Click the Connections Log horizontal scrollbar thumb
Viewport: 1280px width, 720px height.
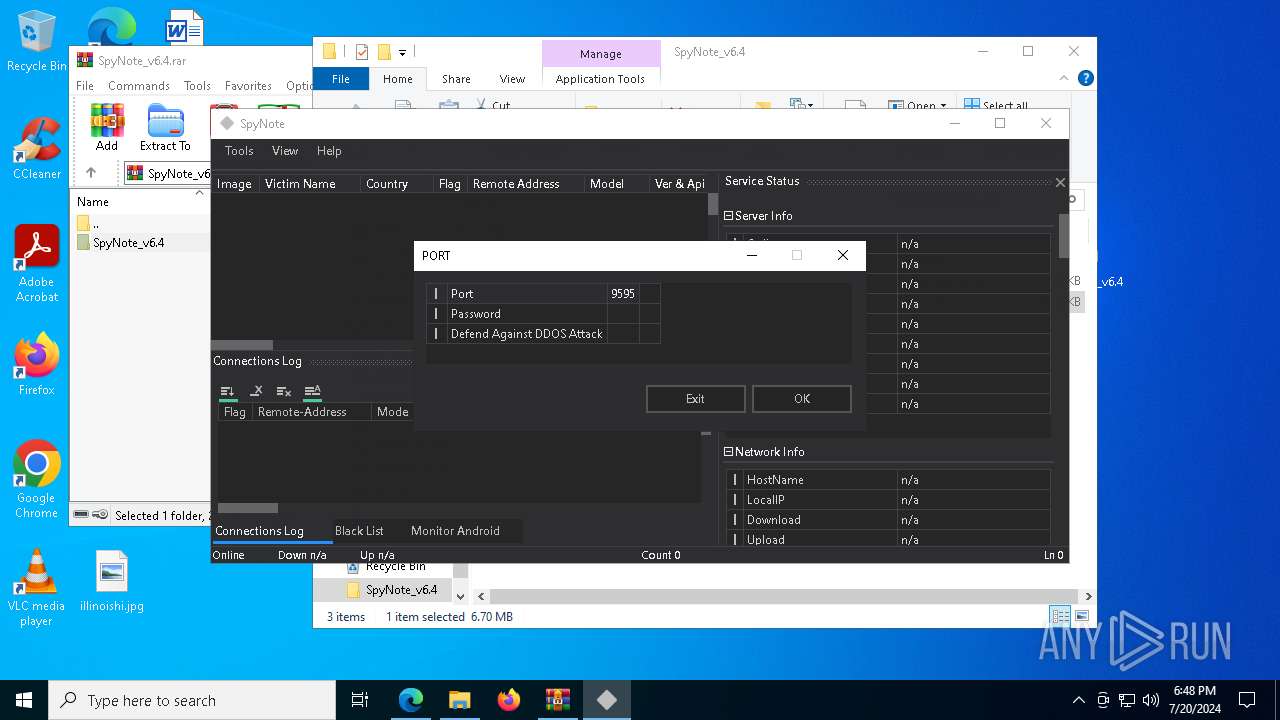click(x=248, y=508)
